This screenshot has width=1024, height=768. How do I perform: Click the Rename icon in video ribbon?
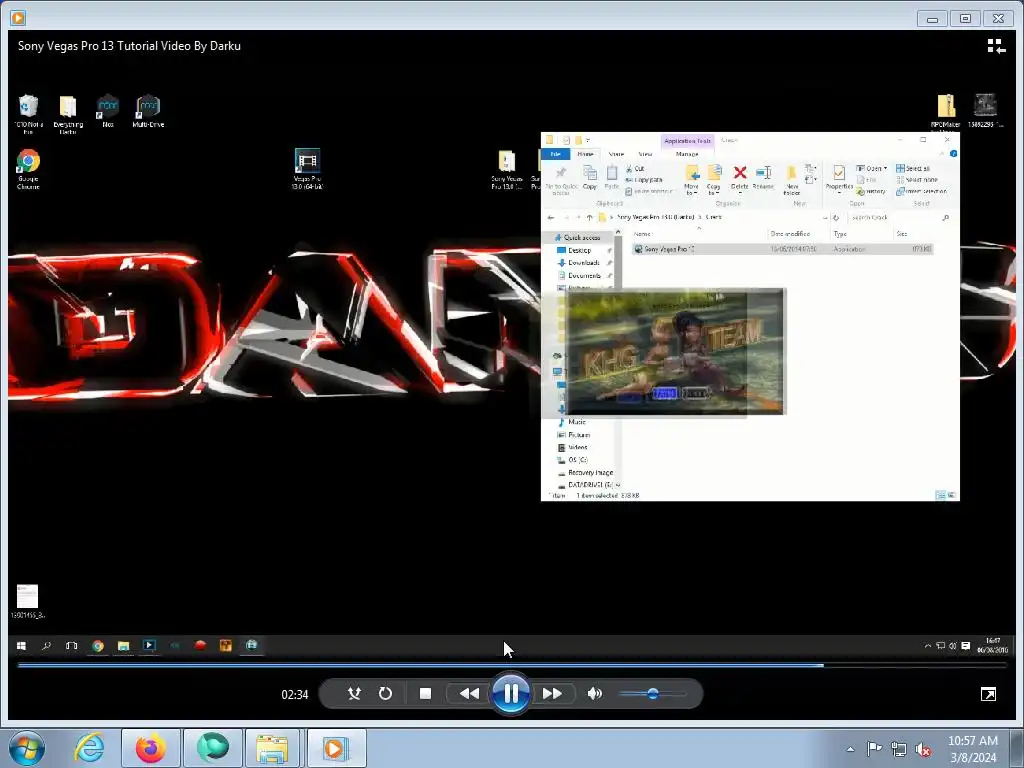point(763,178)
